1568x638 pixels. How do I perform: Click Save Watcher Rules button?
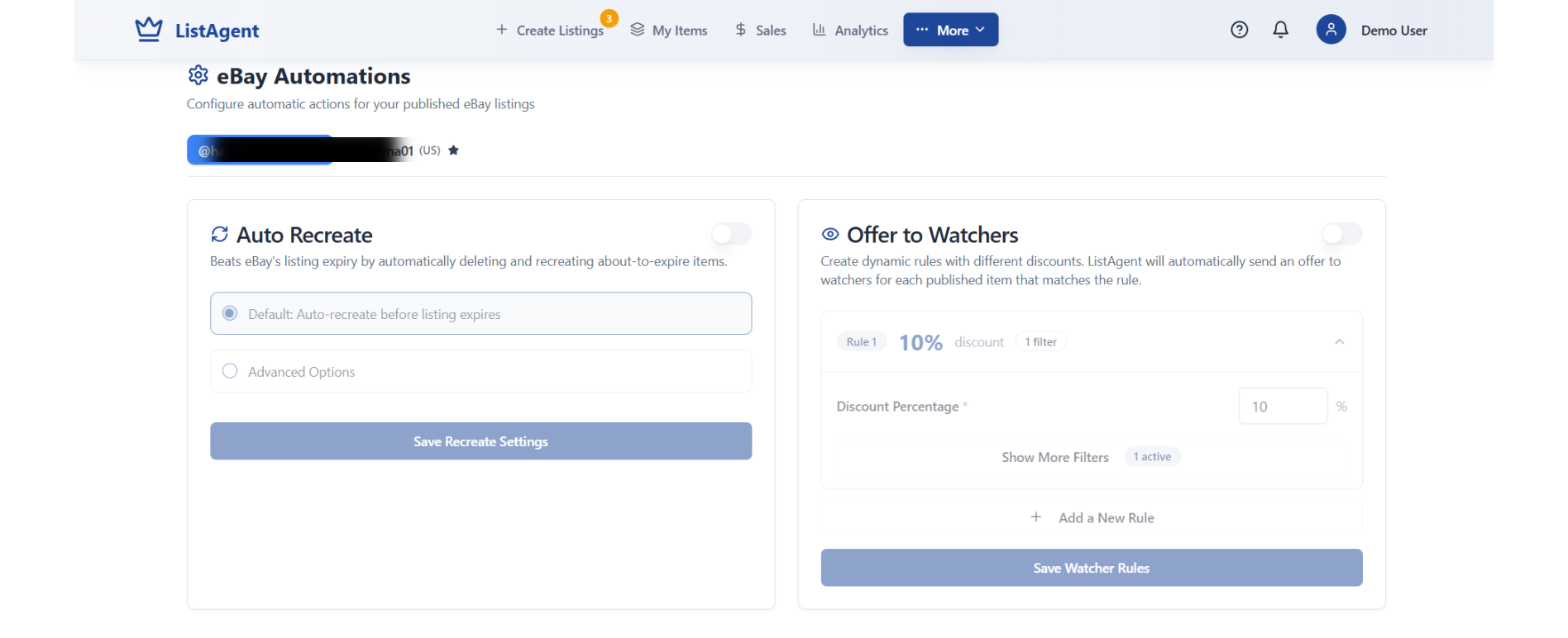(x=1091, y=568)
